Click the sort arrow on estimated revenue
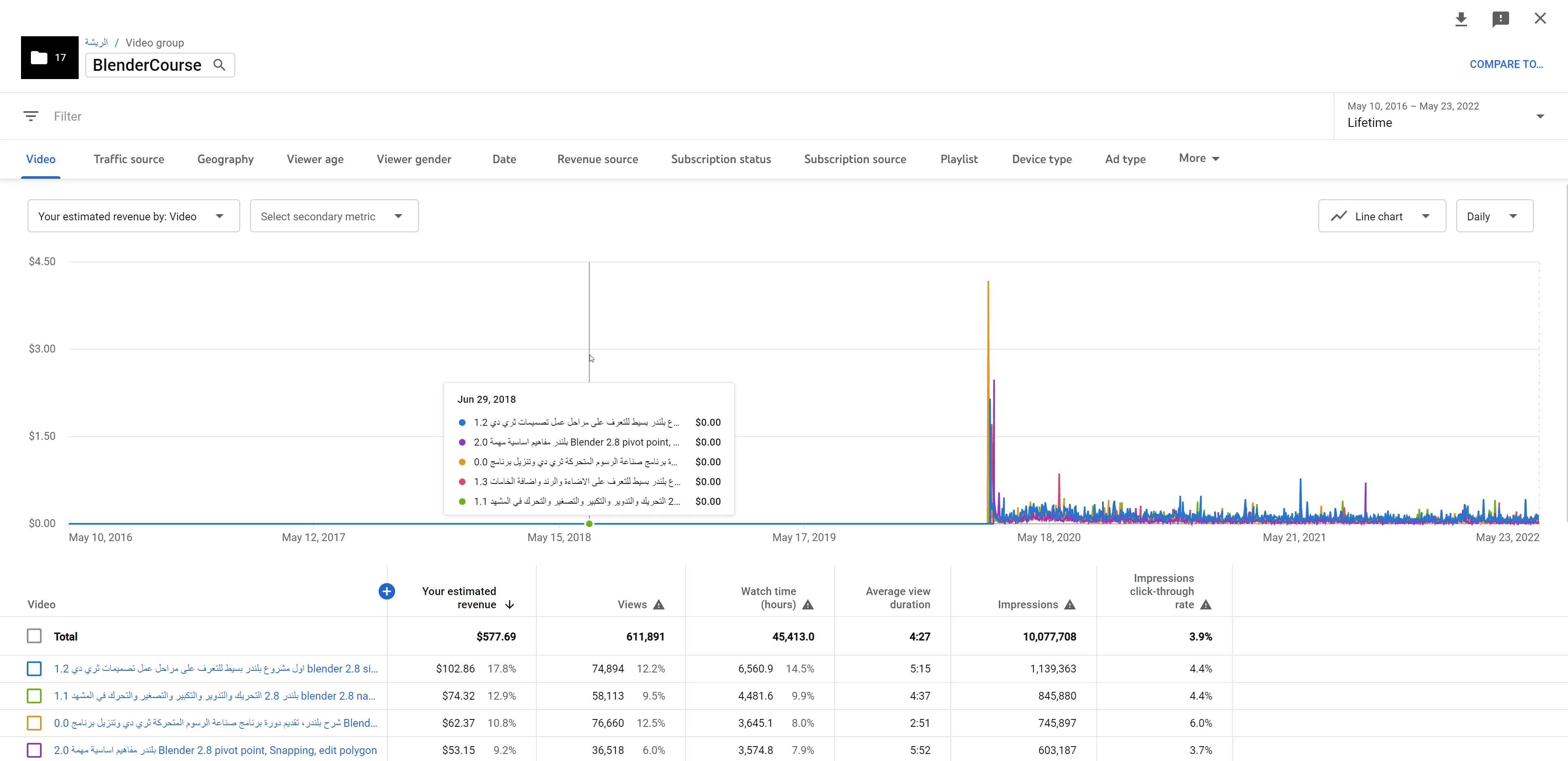The image size is (1568, 761). tap(510, 605)
